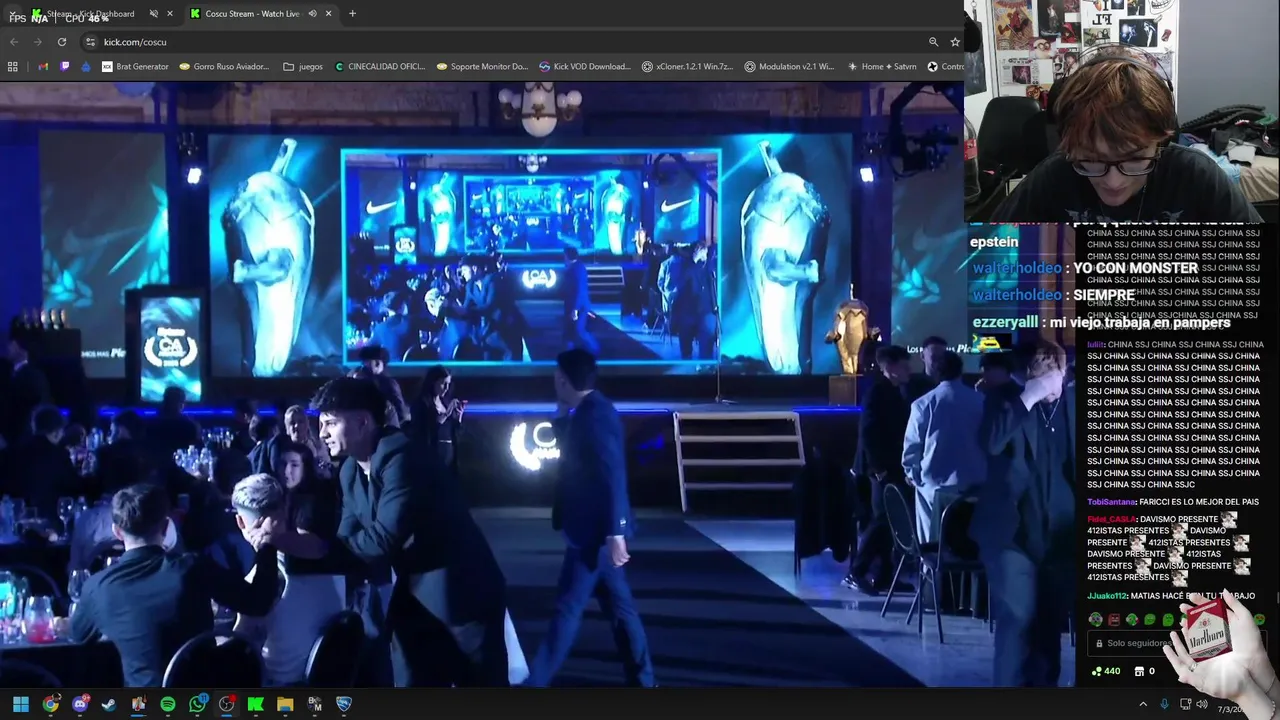Pick the red angry-face emote in chat
The image size is (1280, 720).
tap(1114, 620)
